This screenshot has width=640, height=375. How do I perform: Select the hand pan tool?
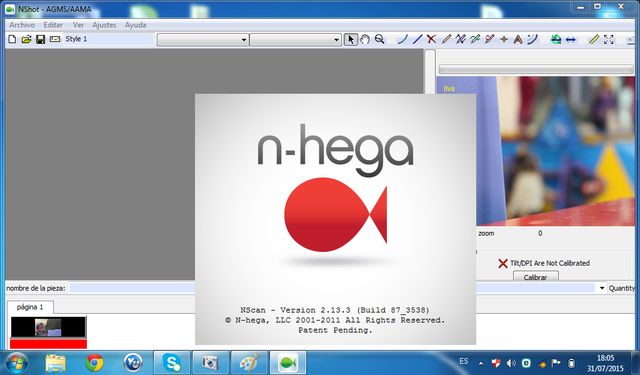point(365,39)
